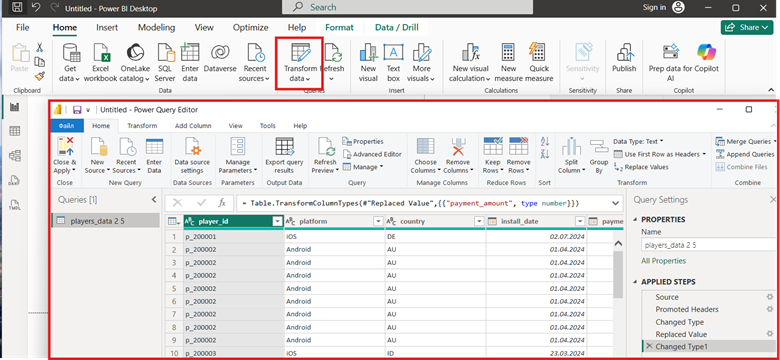780x360 pixels.
Task: Collapse the Queries pane
Action: [154, 200]
